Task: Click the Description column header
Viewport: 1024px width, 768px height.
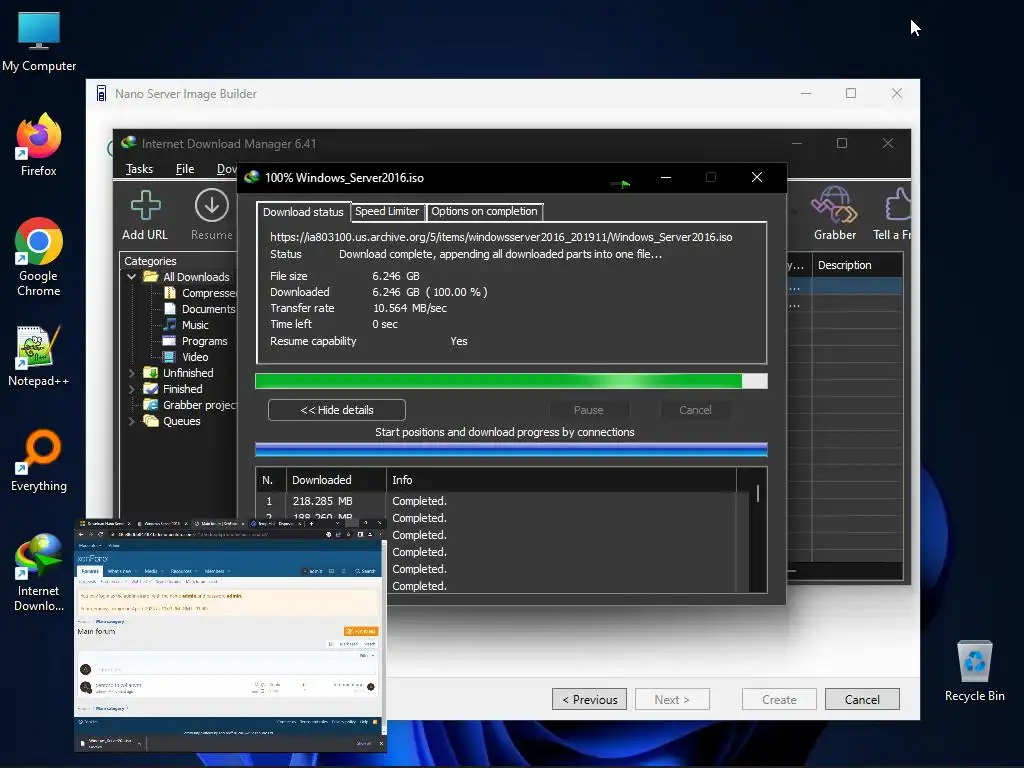Action: tap(857, 265)
